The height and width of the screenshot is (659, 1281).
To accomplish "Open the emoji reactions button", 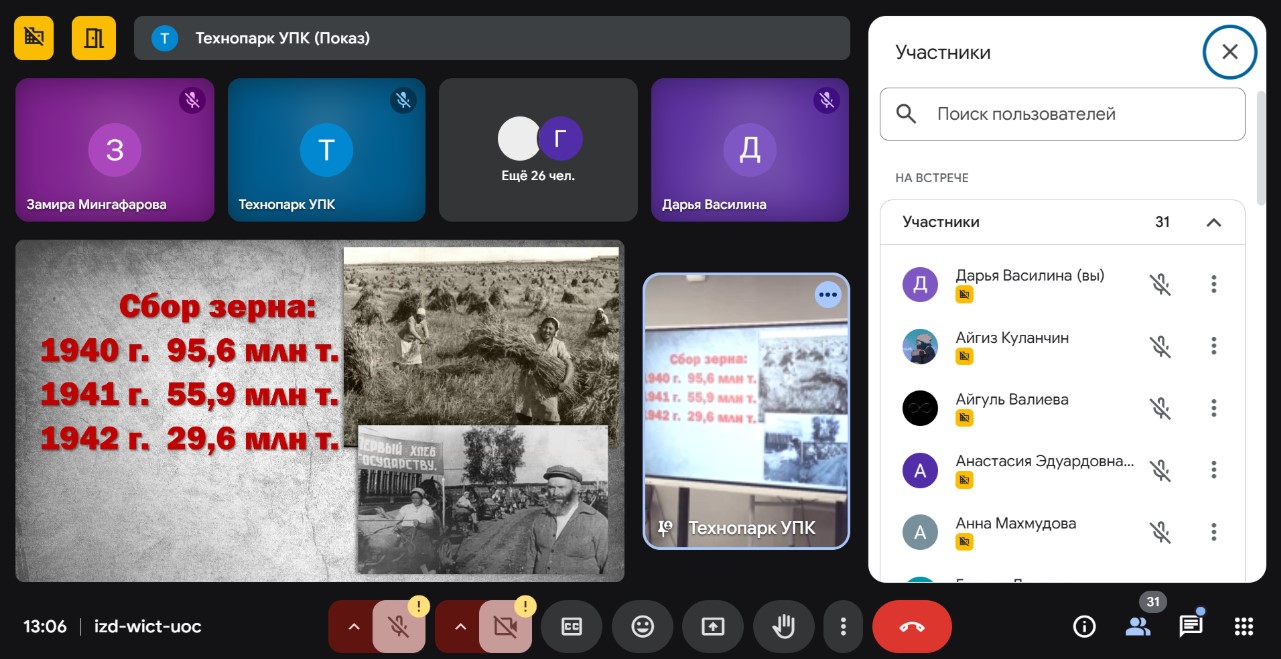I will coord(642,627).
